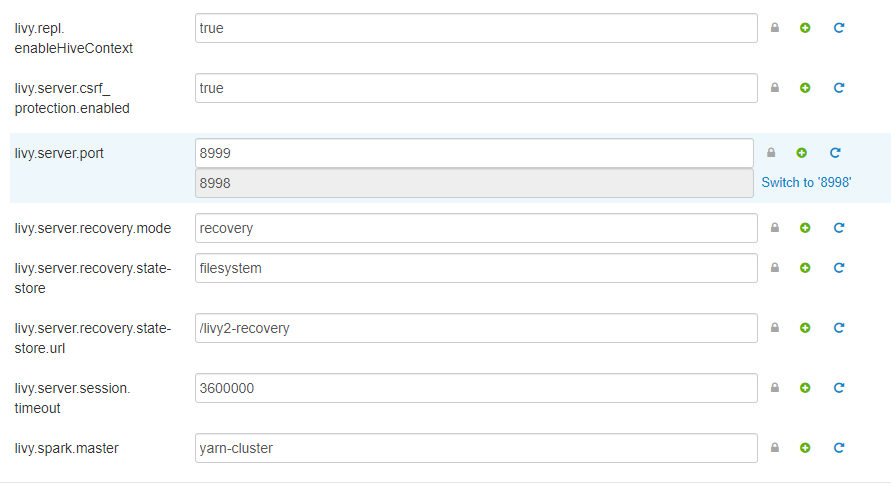Viewport: 891px width, 484px height.
Task: Click the lock icon for livy.server.session.timeout
Action: pos(775,388)
